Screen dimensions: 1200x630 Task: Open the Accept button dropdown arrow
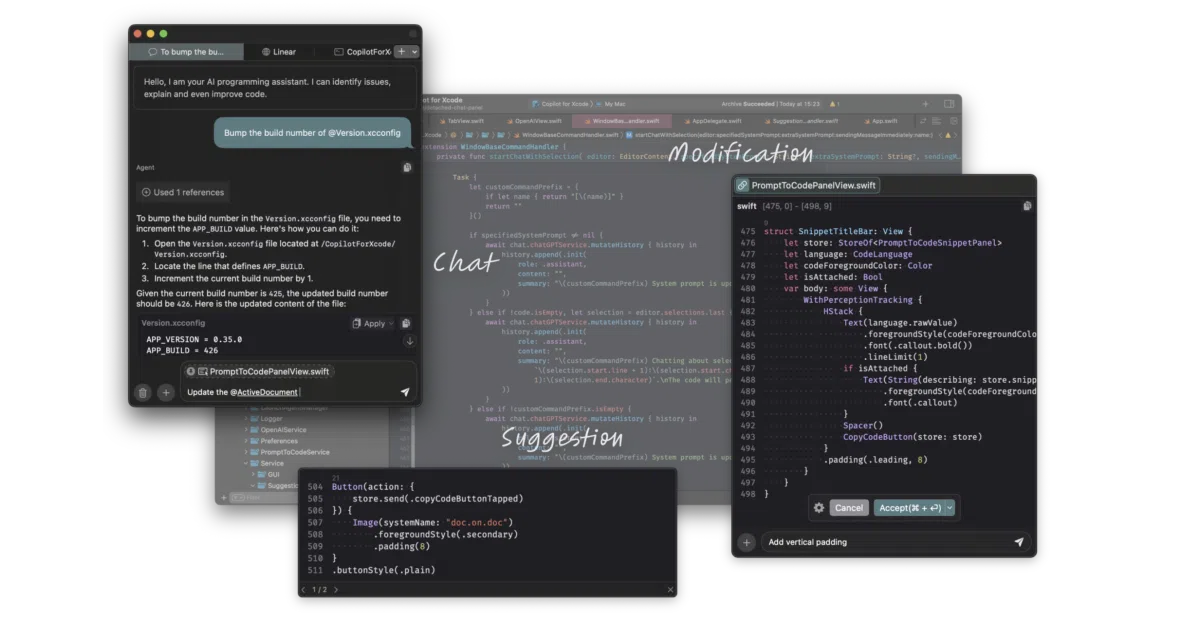tap(949, 508)
